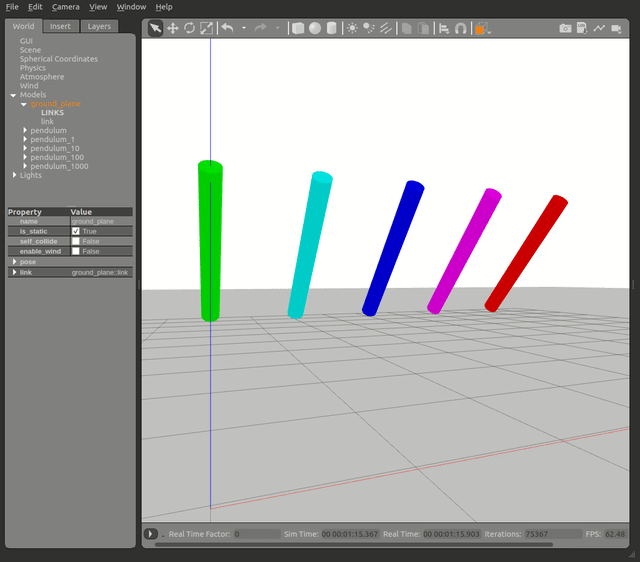Select the link item under LINKS

[x=47, y=122]
